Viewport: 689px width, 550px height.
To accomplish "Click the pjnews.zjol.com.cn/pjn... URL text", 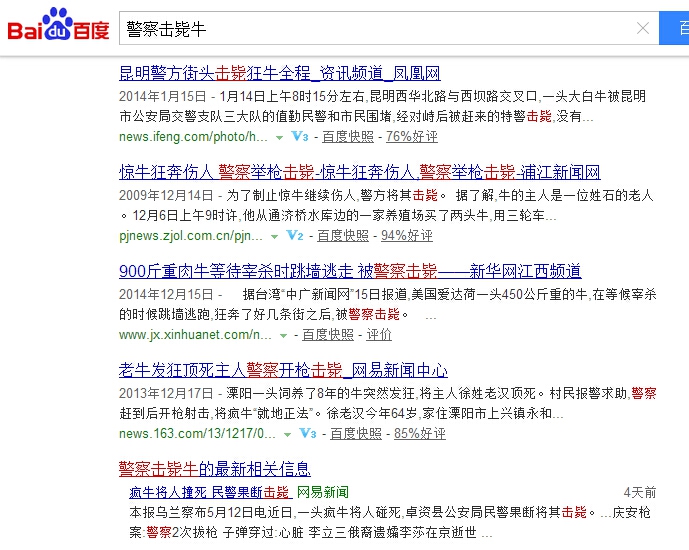I will click(x=191, y=235).
